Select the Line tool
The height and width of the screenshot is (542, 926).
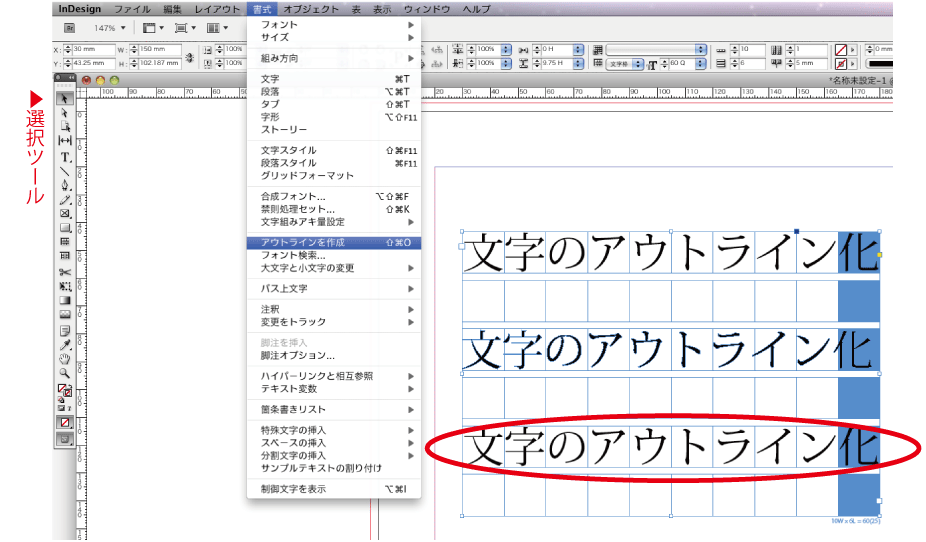click(66, 171)
